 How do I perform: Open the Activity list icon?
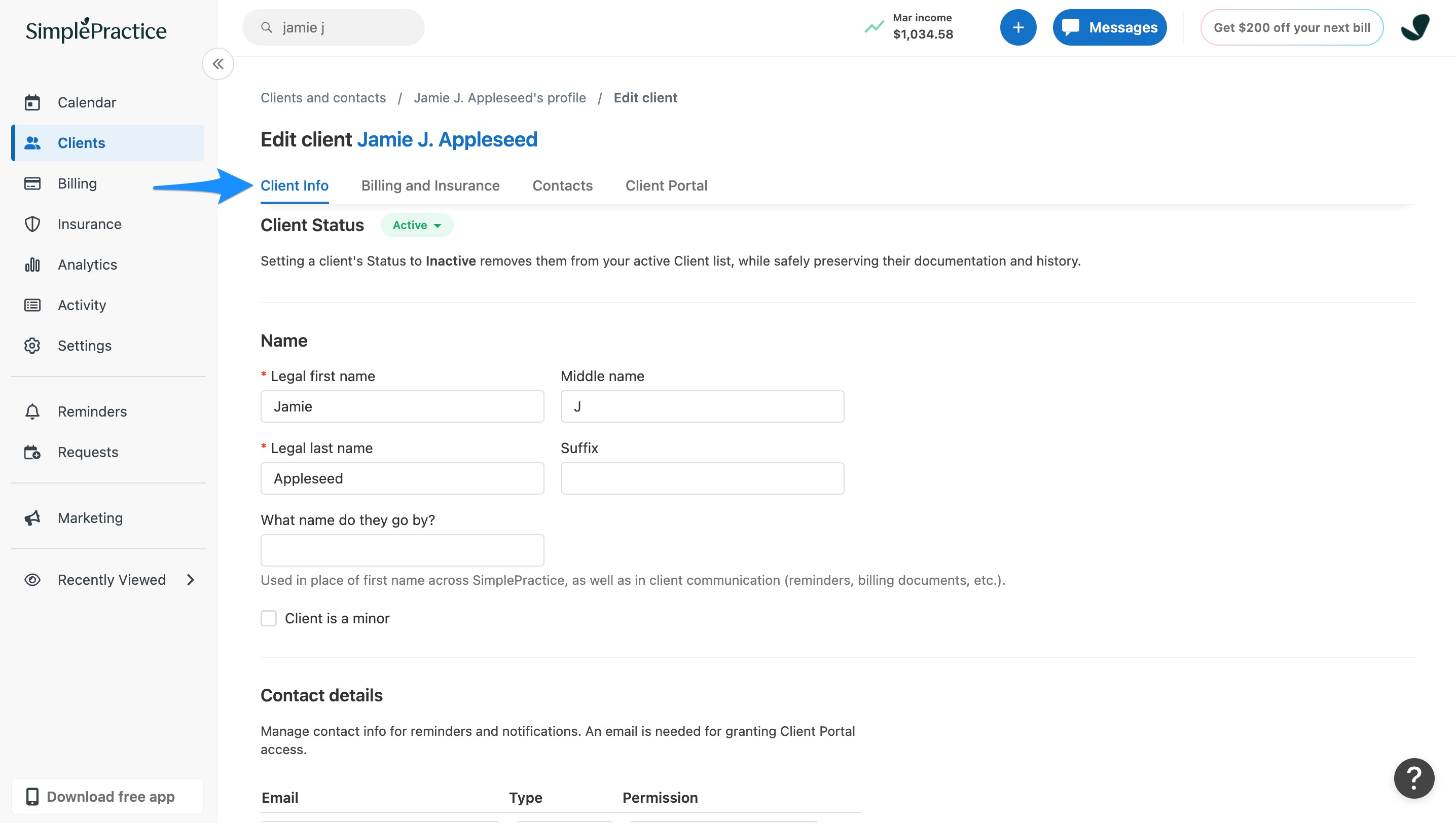(x=32, y=305)
